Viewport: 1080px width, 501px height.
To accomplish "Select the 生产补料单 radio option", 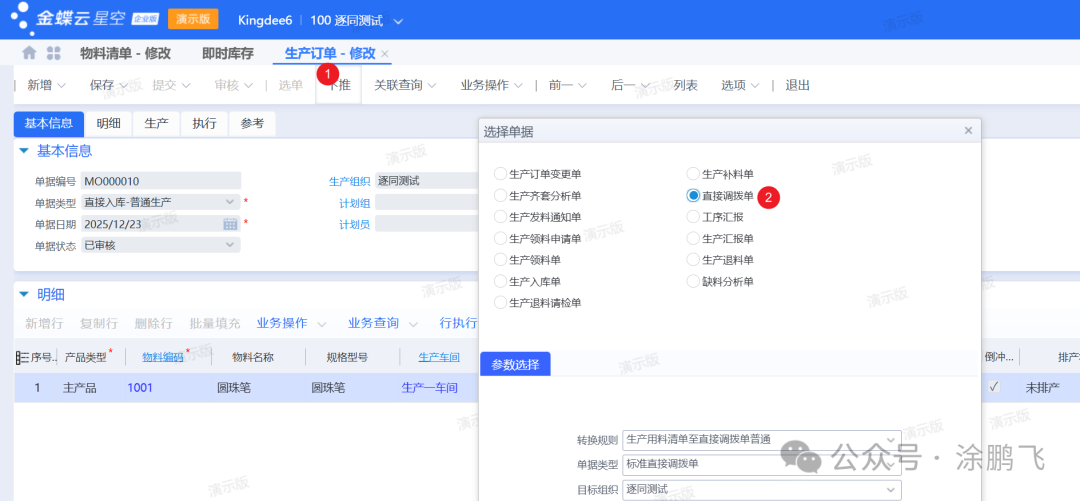I will (694, 174).
